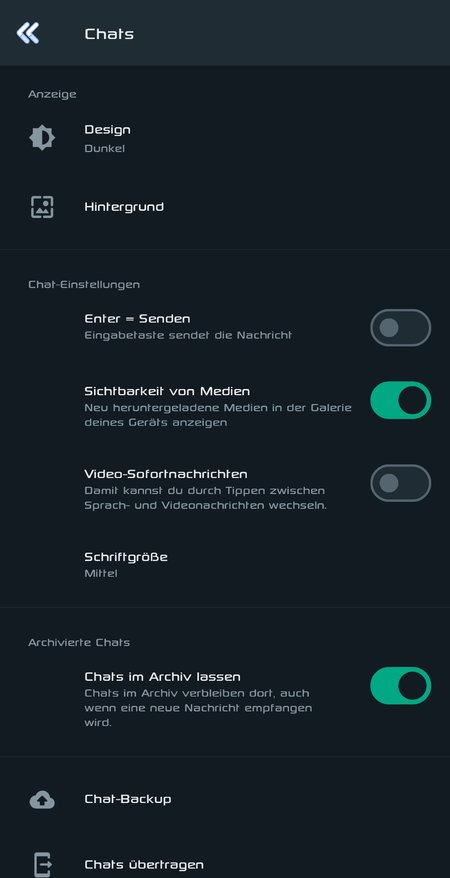
Task: Tap the Video-Sofortnachrichten row title
Action: [166, 474]
